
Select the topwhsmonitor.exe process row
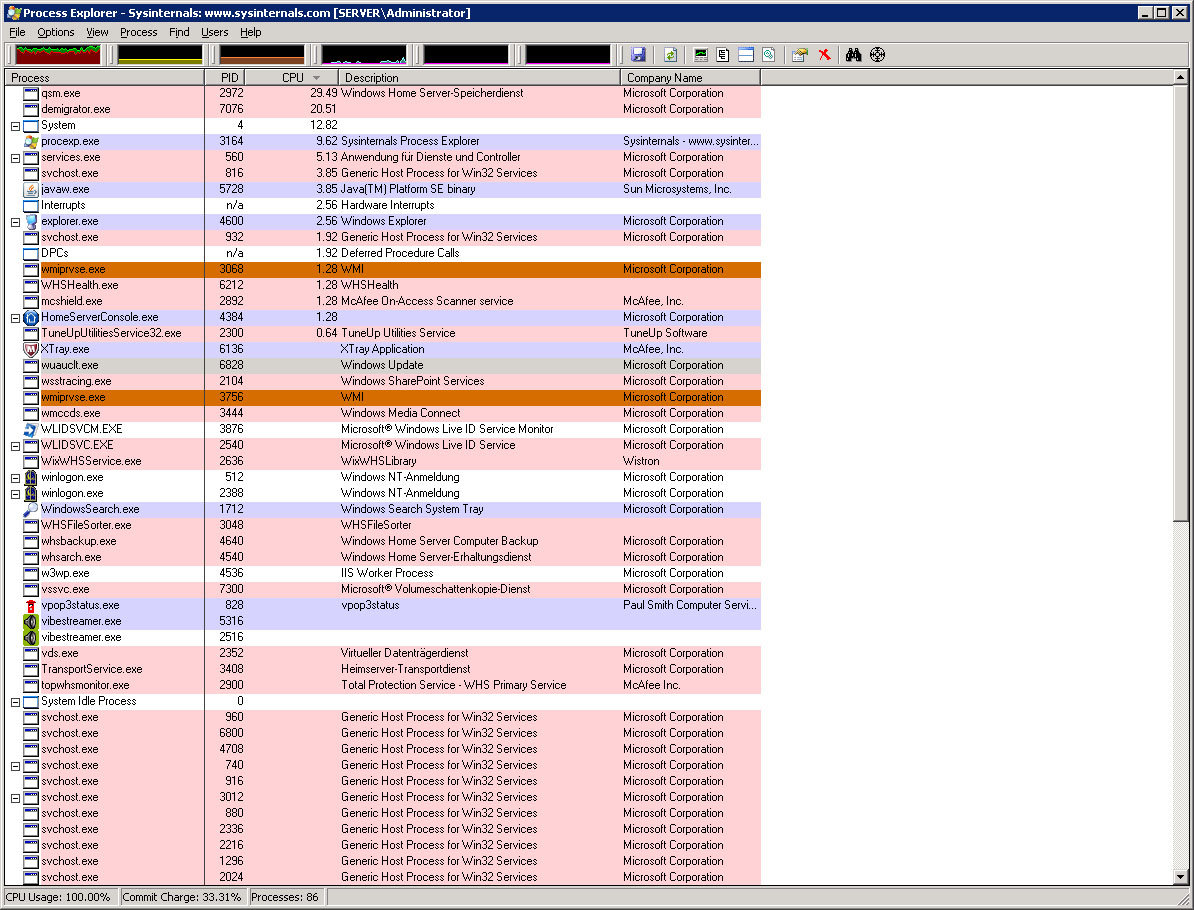point(382,685)
